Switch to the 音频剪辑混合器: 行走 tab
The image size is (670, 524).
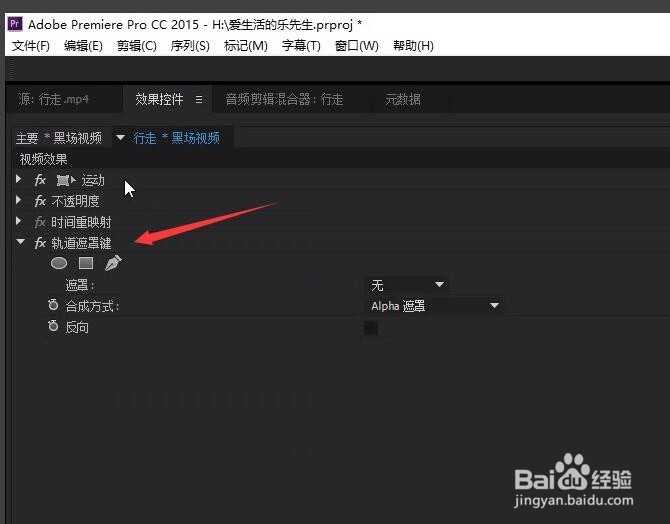click(284, 100)
